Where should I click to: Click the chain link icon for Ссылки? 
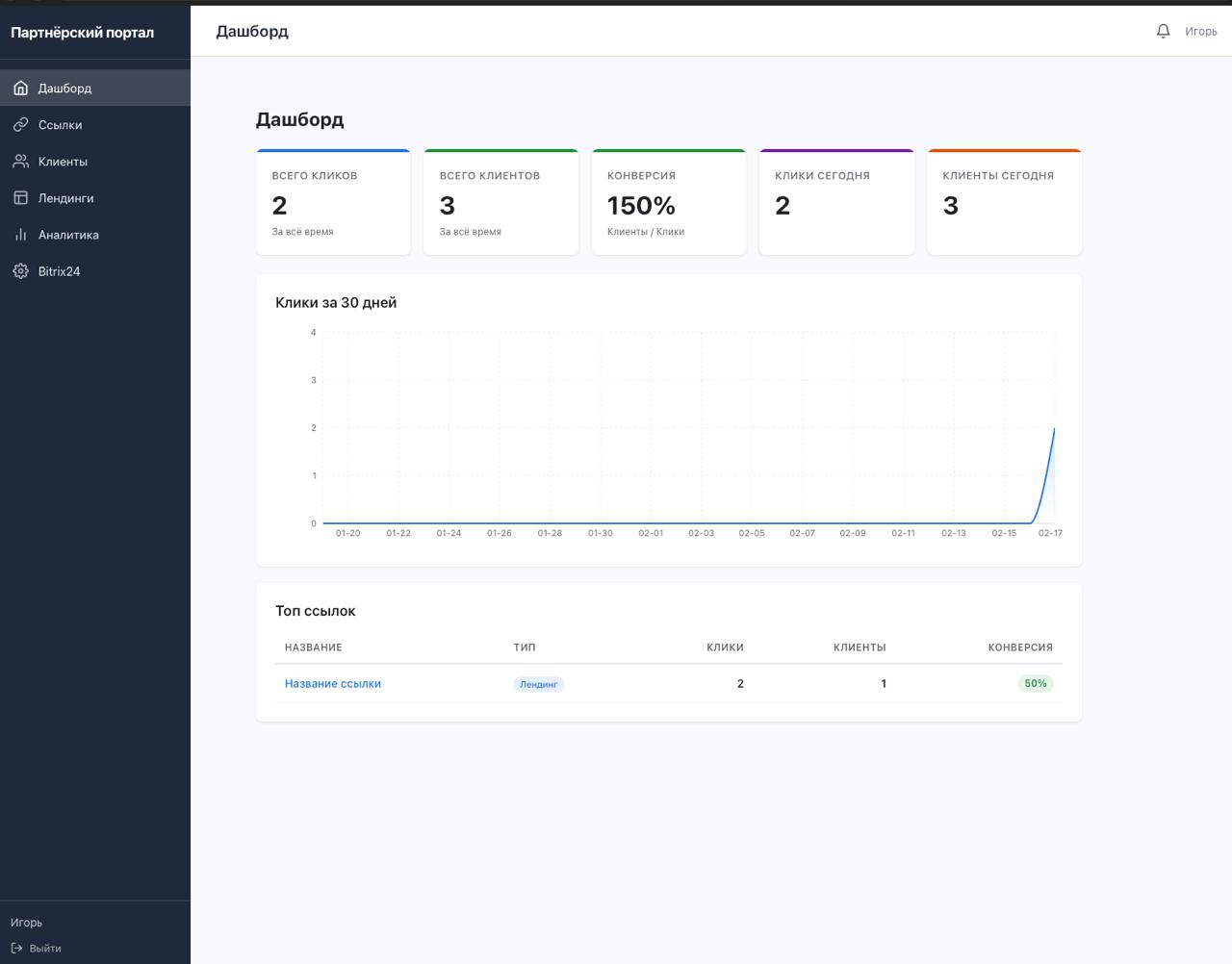point(20,125)
